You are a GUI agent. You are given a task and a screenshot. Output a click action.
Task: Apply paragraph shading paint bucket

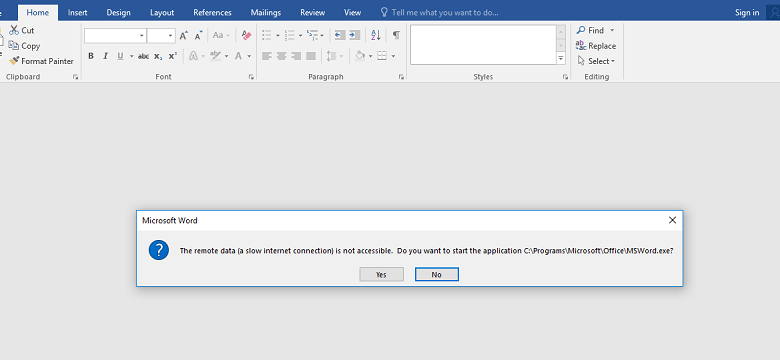[360, 56]
